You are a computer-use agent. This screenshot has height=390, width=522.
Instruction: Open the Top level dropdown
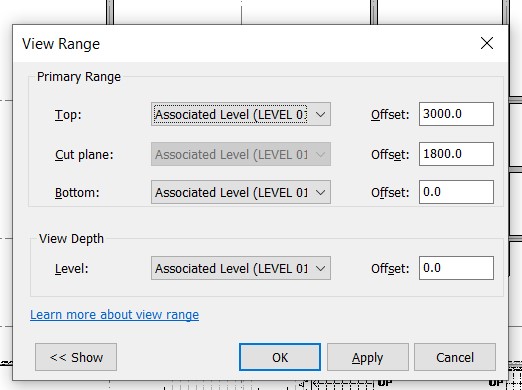[x=241, y=114]
